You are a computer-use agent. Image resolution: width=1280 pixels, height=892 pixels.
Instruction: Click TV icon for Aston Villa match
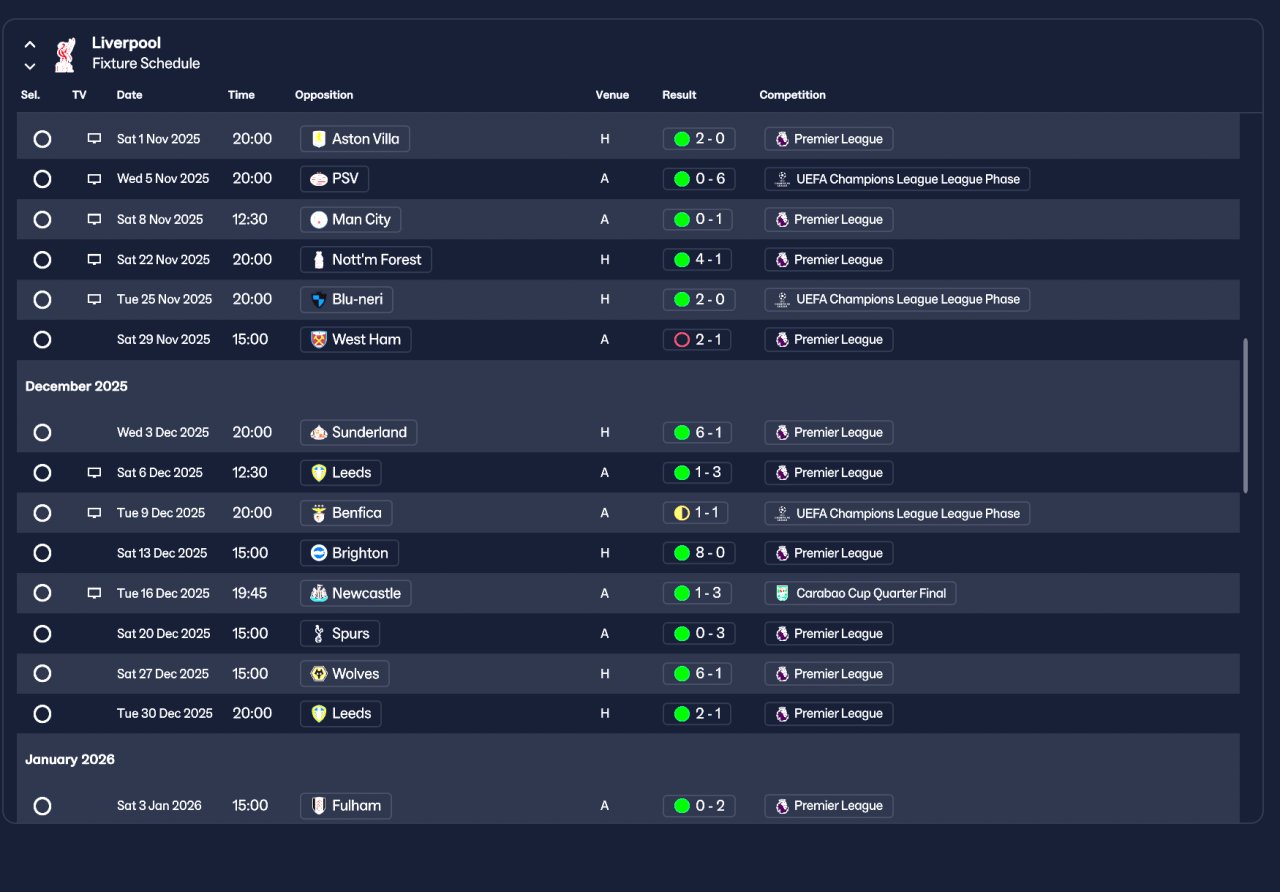(94, 139)
